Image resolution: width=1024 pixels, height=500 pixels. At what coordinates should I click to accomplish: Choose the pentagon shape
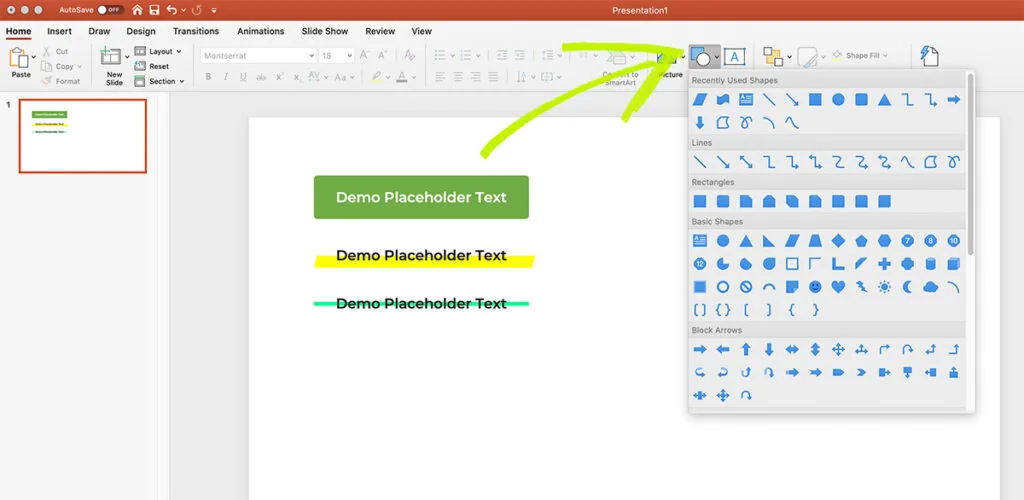(x=861, y=241)
